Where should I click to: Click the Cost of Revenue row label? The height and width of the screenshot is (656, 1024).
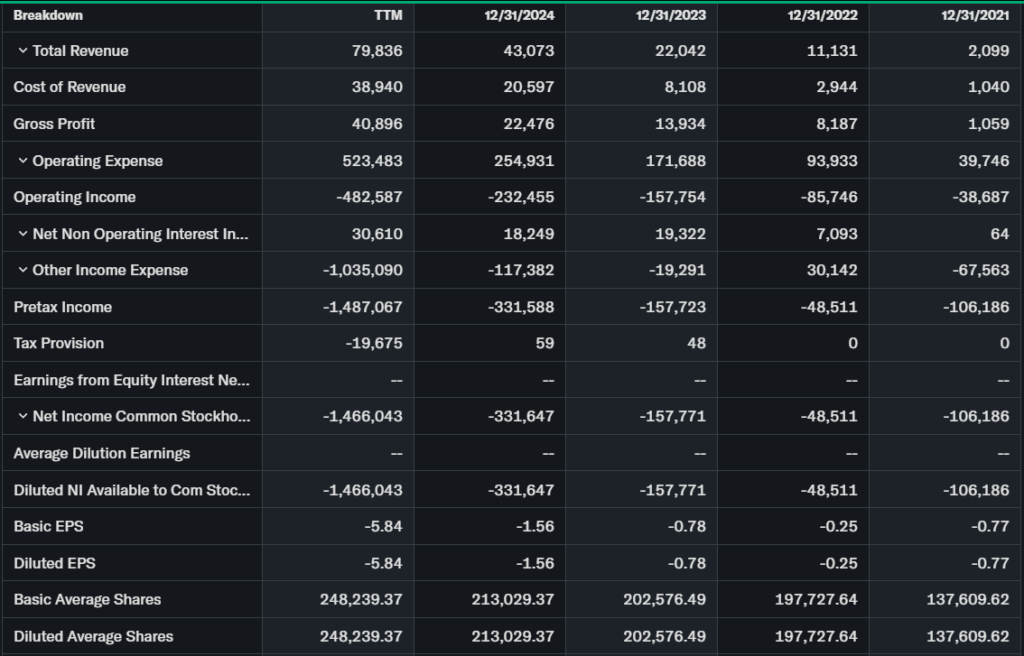(x=70, y=87)
